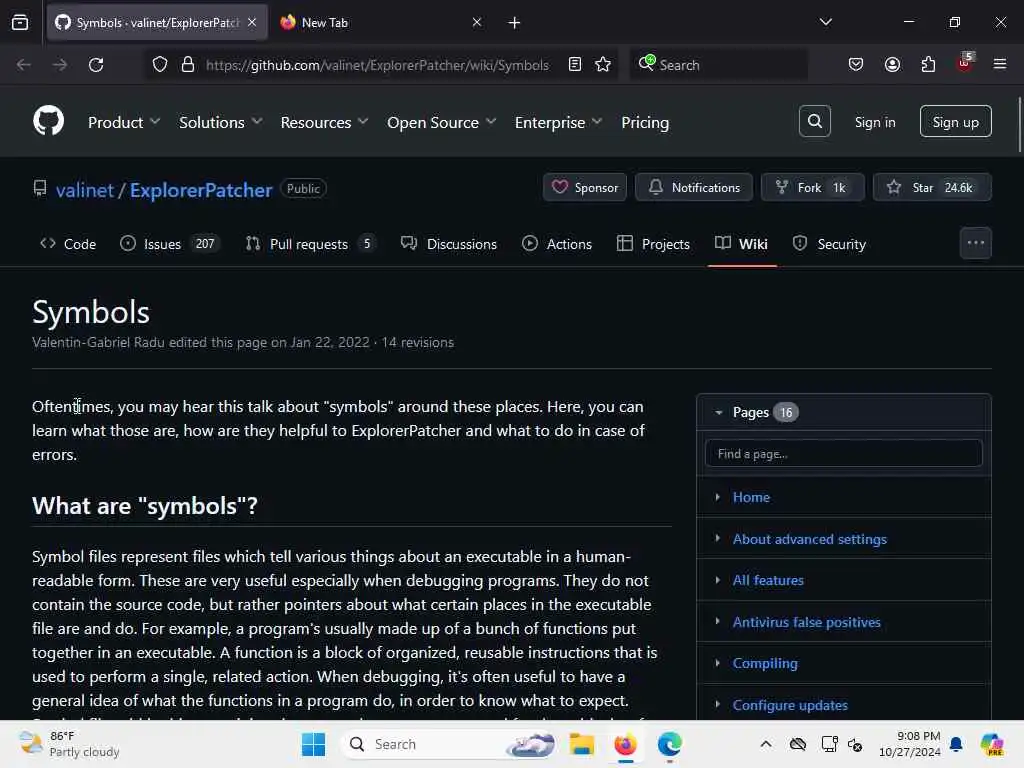The width and height of the screenshot is (1024, 768).
Task: Click the GitHub search magnifier button
Action: [814, 121]
